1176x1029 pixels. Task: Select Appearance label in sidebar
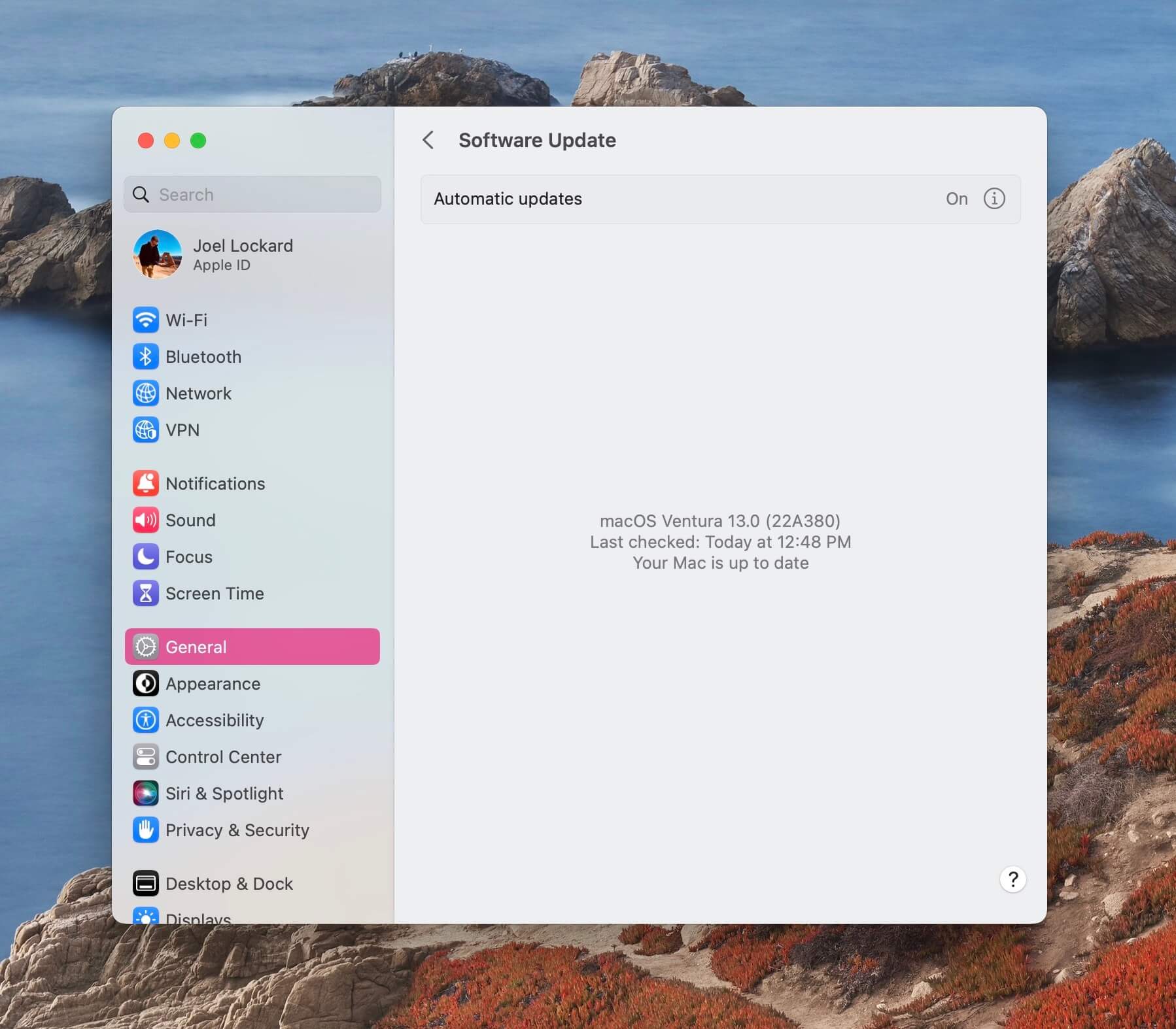click(x=213, y=684)
